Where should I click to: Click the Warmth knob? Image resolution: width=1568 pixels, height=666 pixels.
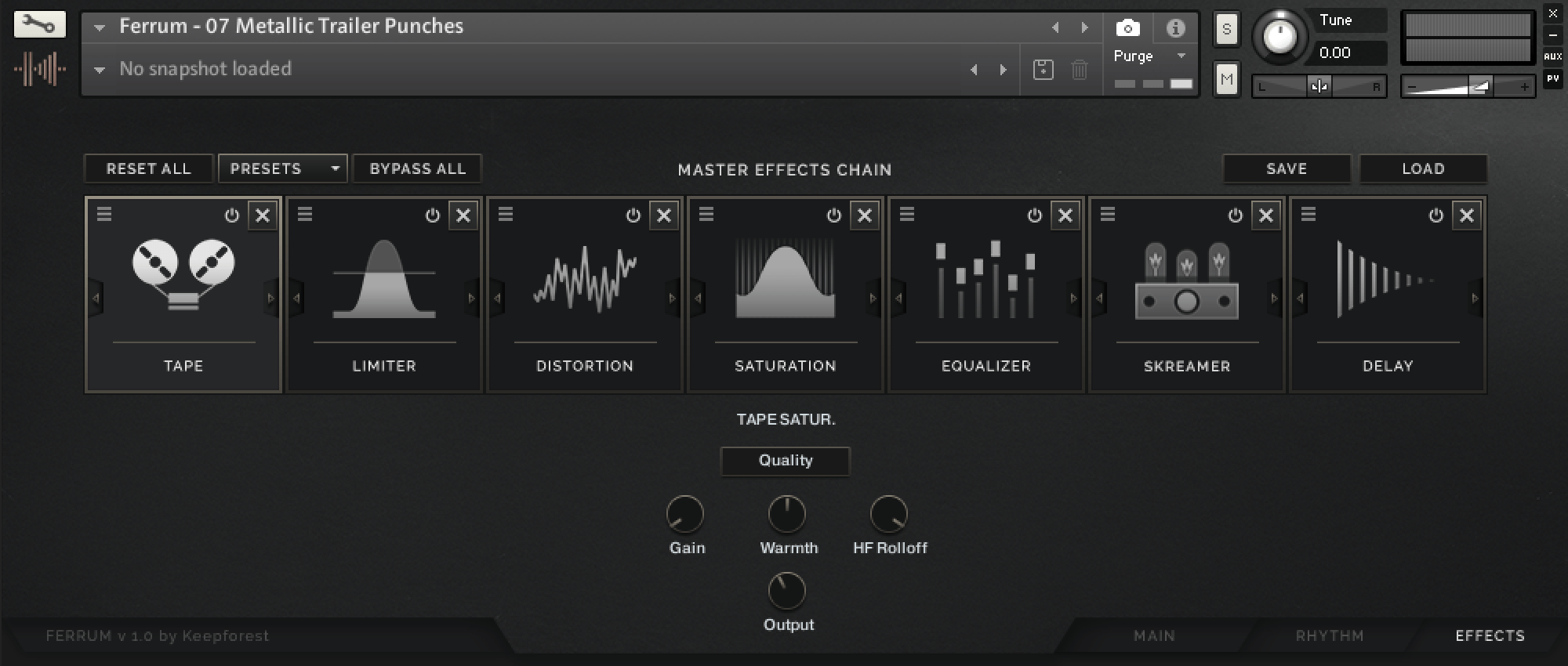point(786,514)
